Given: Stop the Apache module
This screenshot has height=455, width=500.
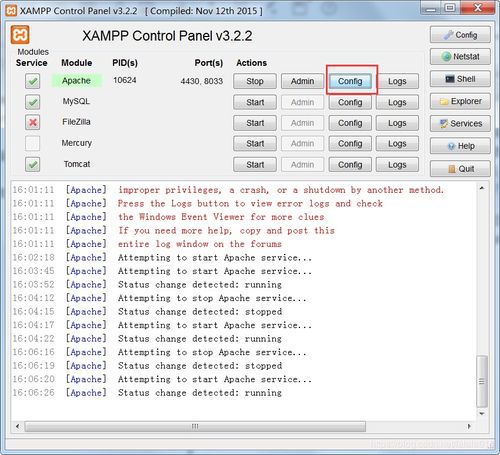Looking at the screenshot, I should [255, 81].
